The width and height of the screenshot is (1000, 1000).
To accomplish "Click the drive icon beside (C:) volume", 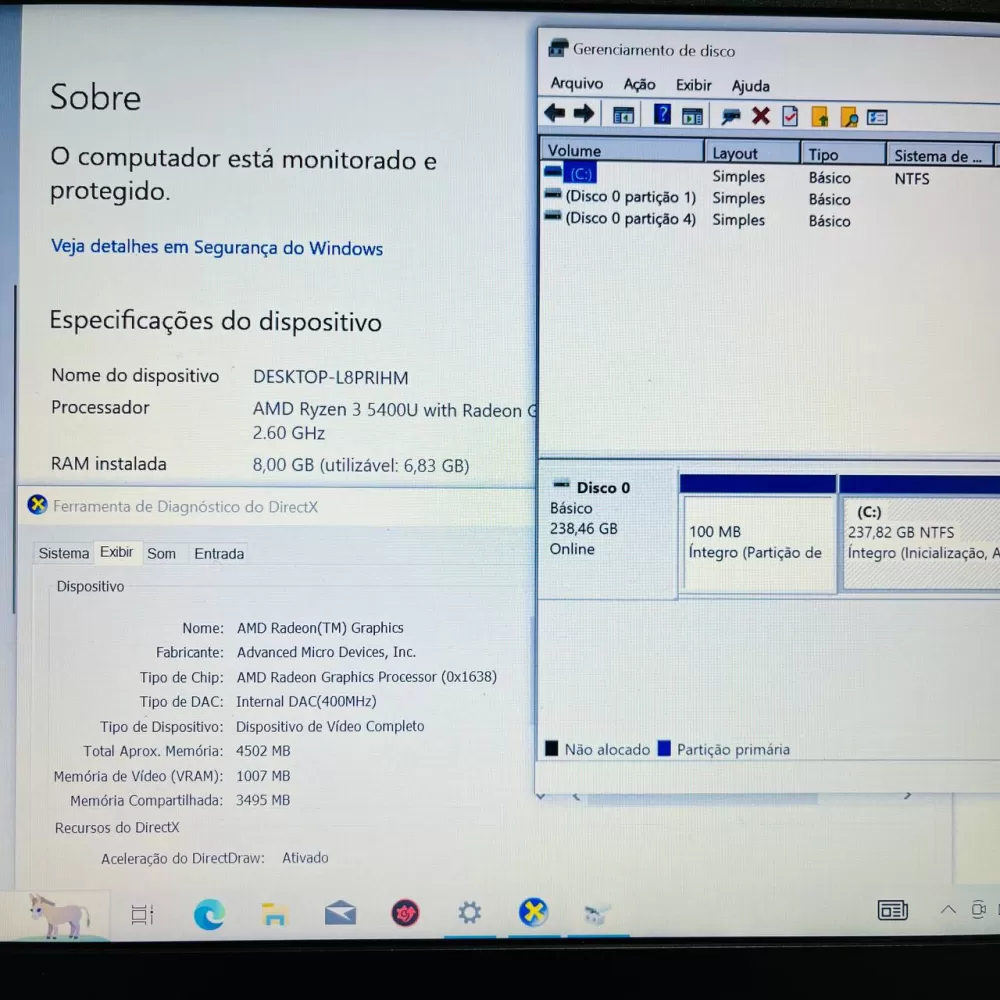I will (552, 172).
